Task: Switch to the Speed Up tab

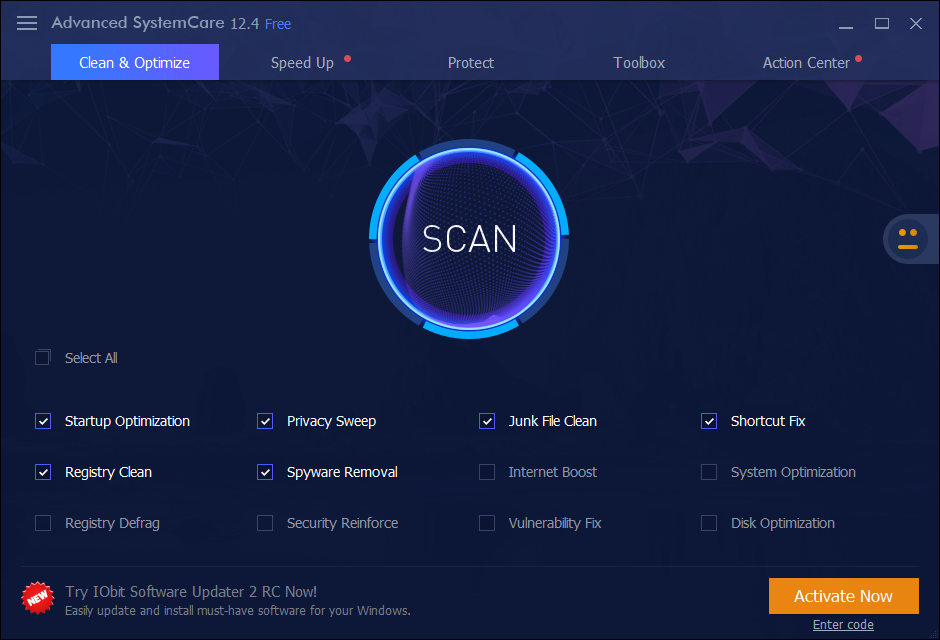Action: coord(302,63)
